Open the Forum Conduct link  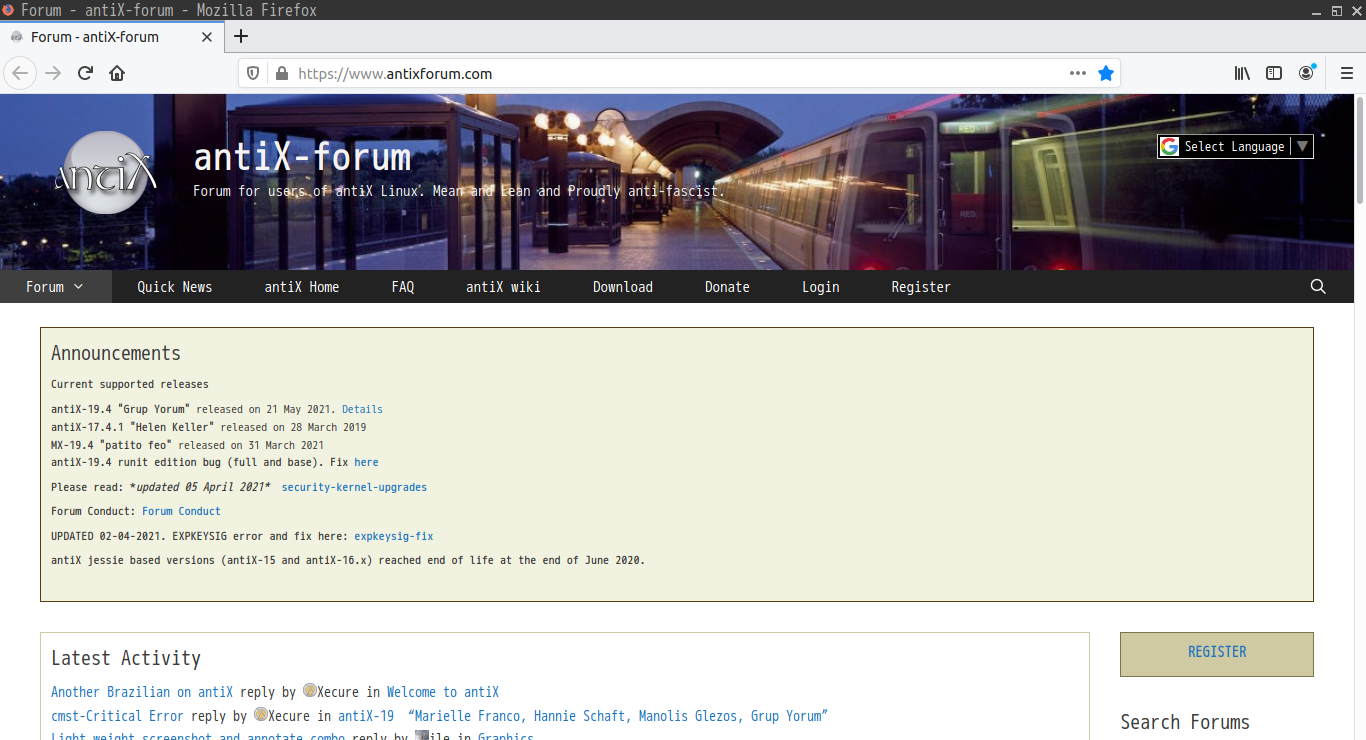(x=181, y=511)
